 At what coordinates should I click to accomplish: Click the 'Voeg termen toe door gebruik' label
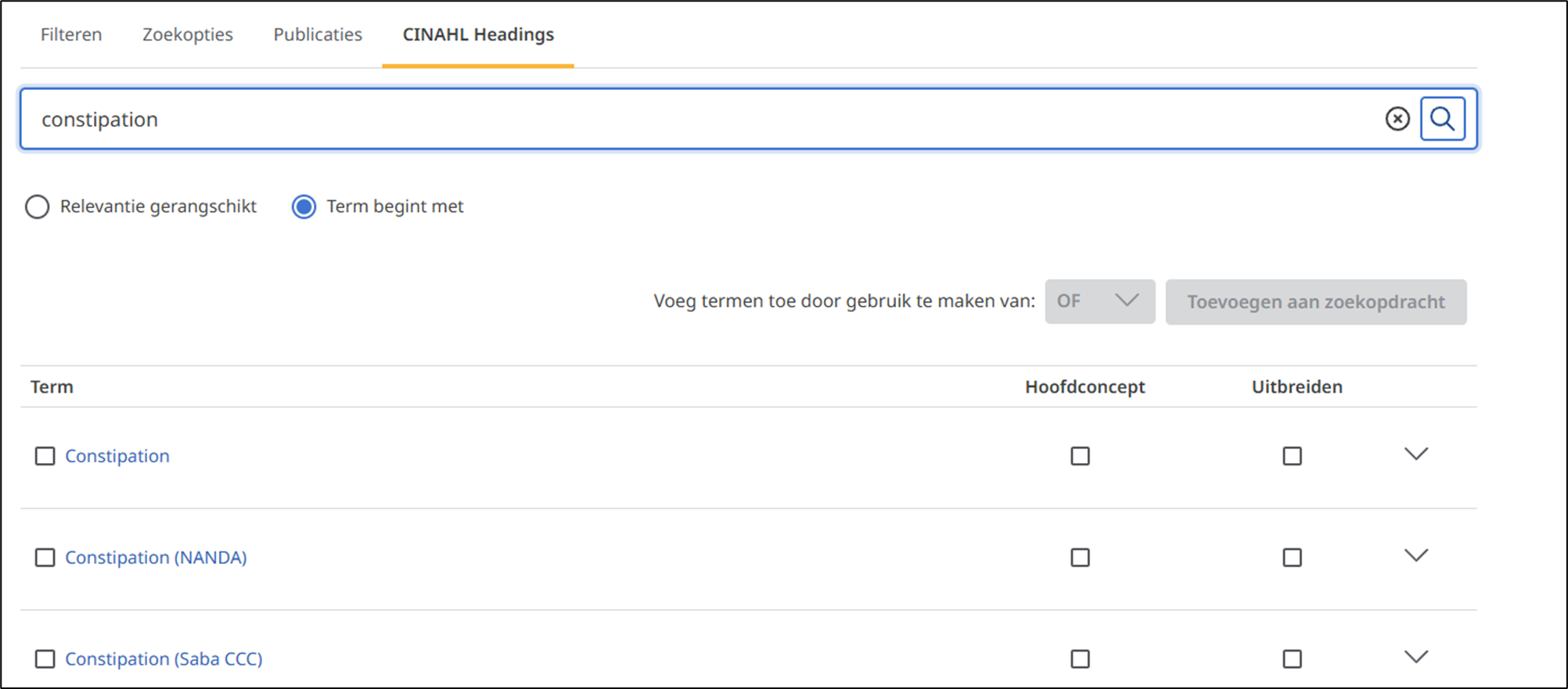[x=844, y=301]
